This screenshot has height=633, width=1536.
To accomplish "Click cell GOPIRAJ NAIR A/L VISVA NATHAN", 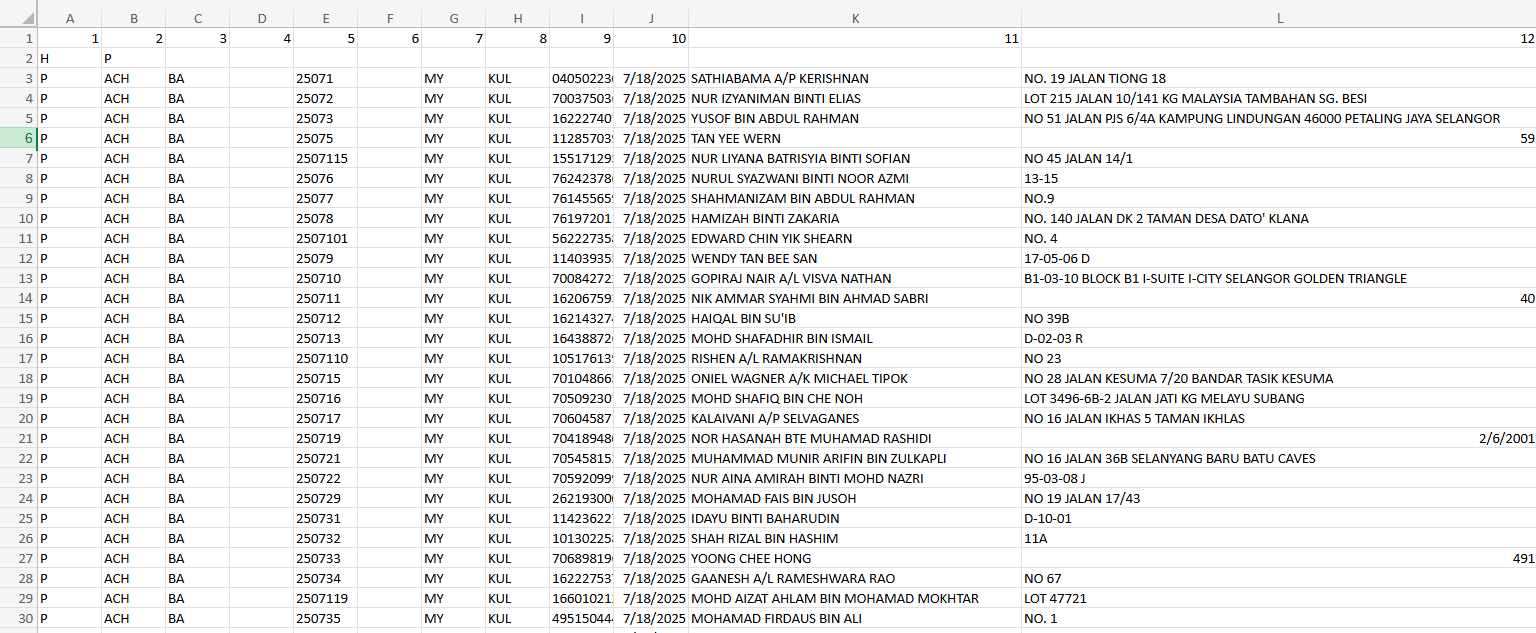I will tap(855, 278).
